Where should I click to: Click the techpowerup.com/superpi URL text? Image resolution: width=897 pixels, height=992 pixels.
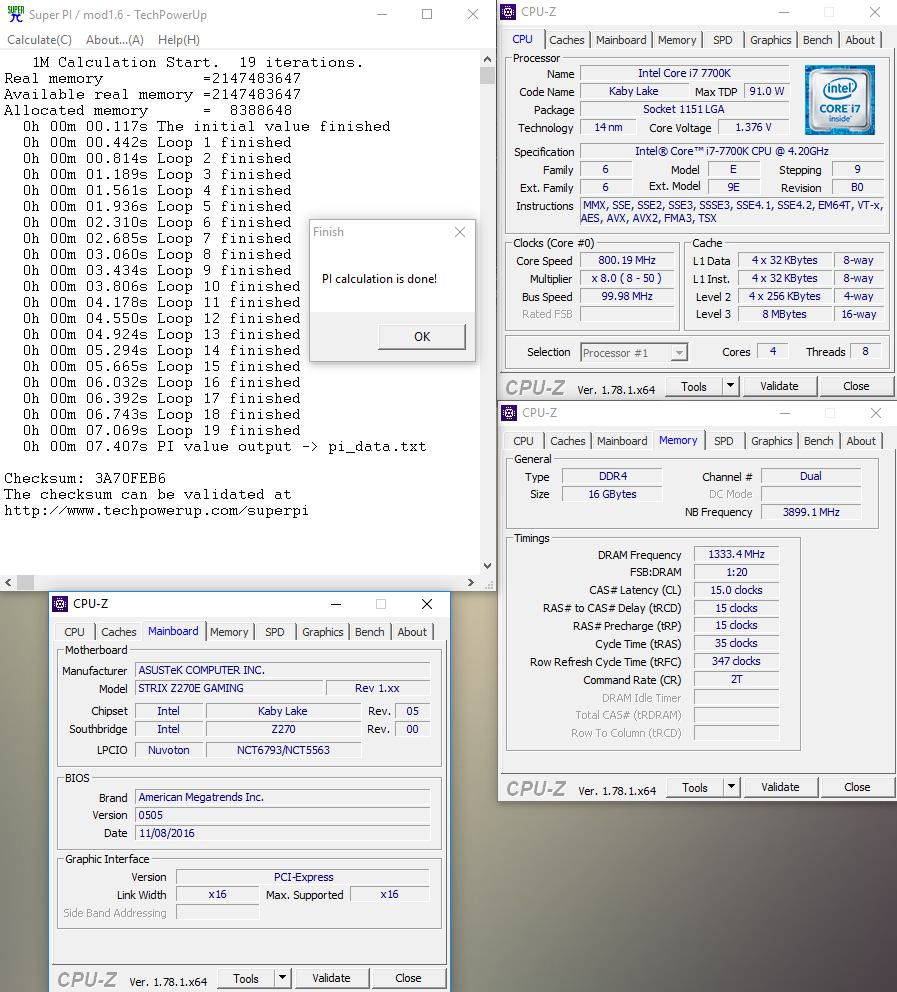[156, 511]
